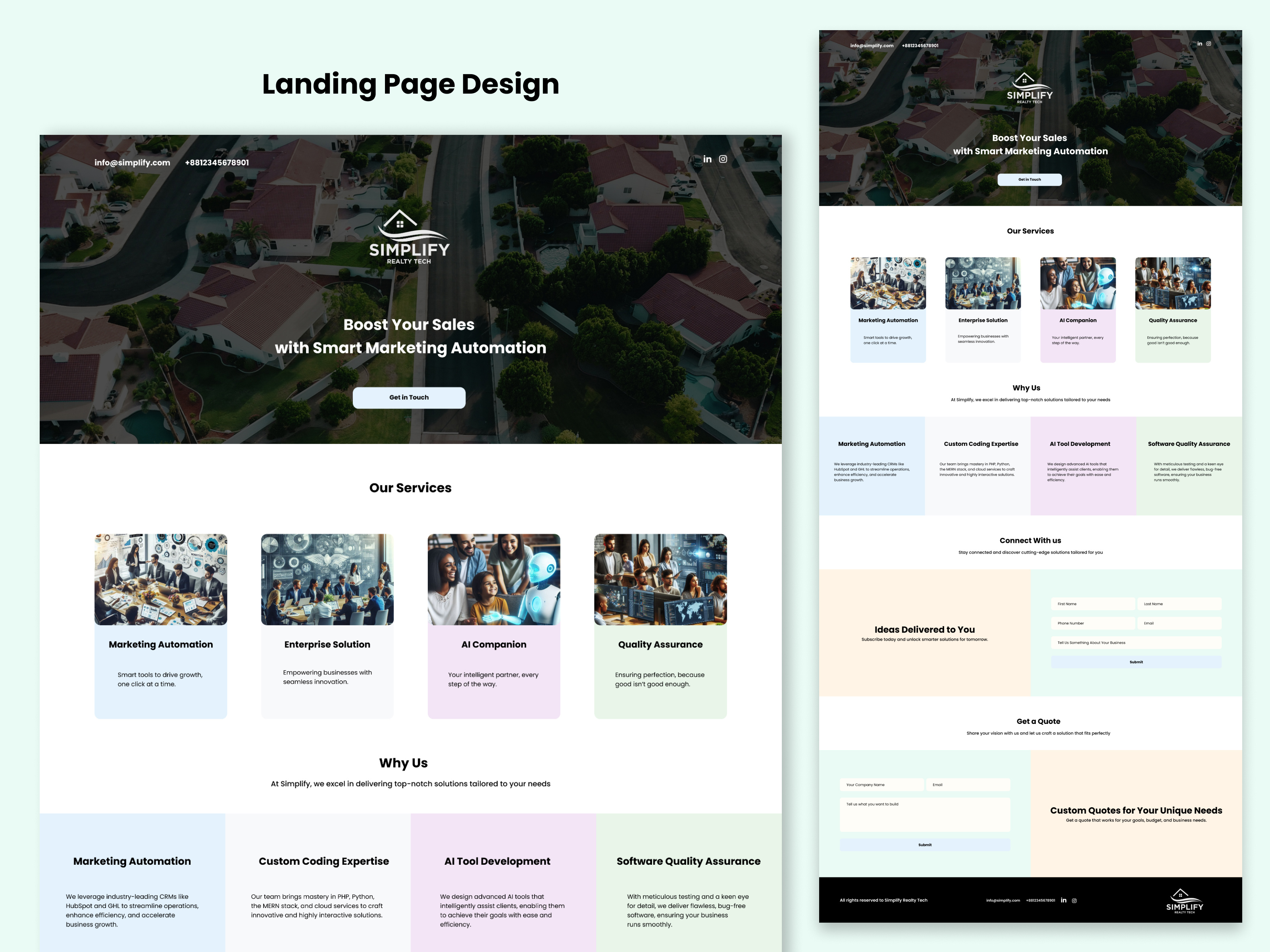Click the LinkedIn icon in large header
Viewport: 1270px width, 952px height.
[x=707, y=159]
